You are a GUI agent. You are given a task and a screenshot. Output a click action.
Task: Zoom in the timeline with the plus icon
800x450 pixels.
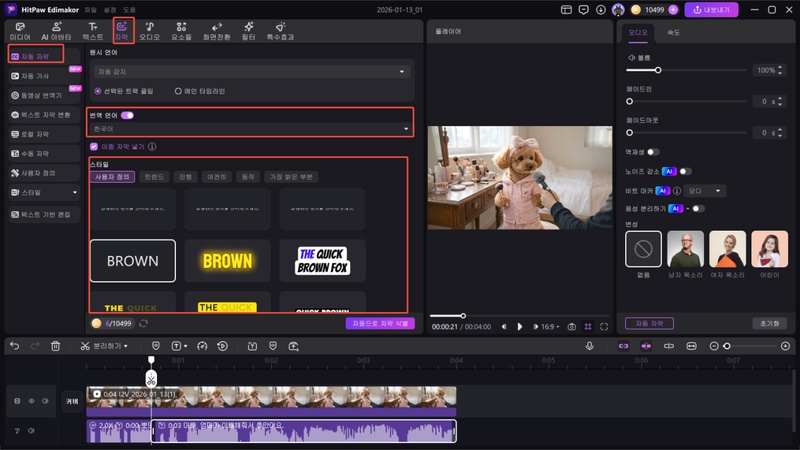[x=785, y=346]
